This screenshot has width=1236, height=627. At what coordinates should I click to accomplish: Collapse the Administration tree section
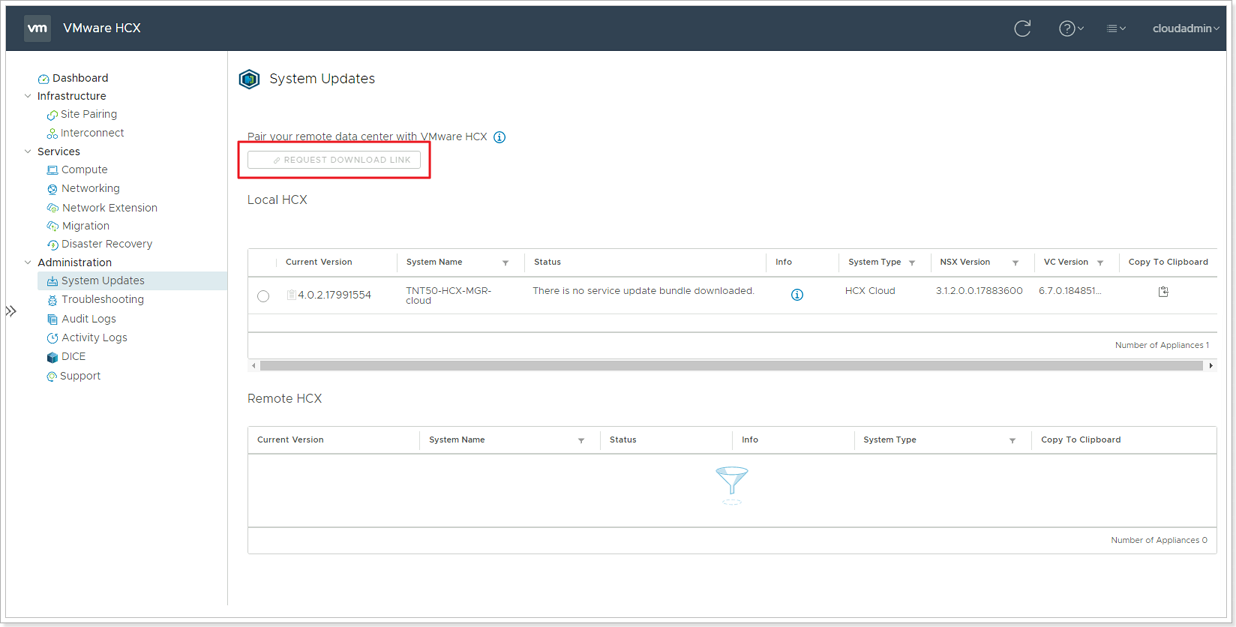click(x=28, y=263)
